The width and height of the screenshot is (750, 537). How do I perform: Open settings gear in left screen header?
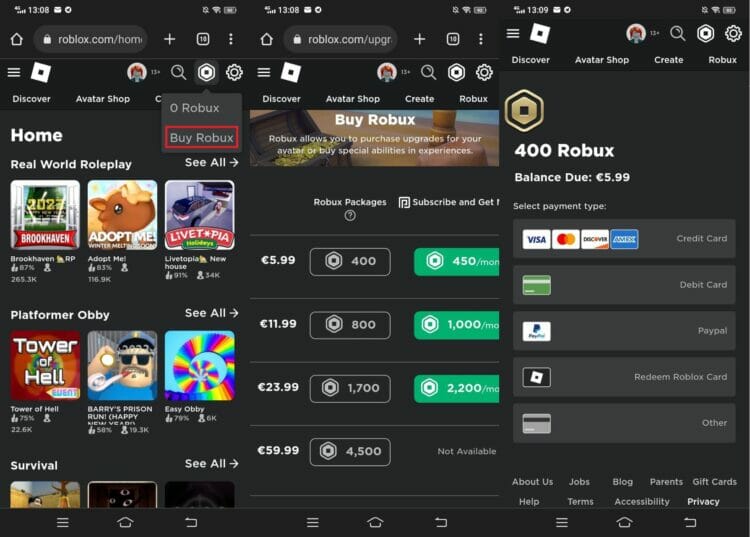[234, 73]
